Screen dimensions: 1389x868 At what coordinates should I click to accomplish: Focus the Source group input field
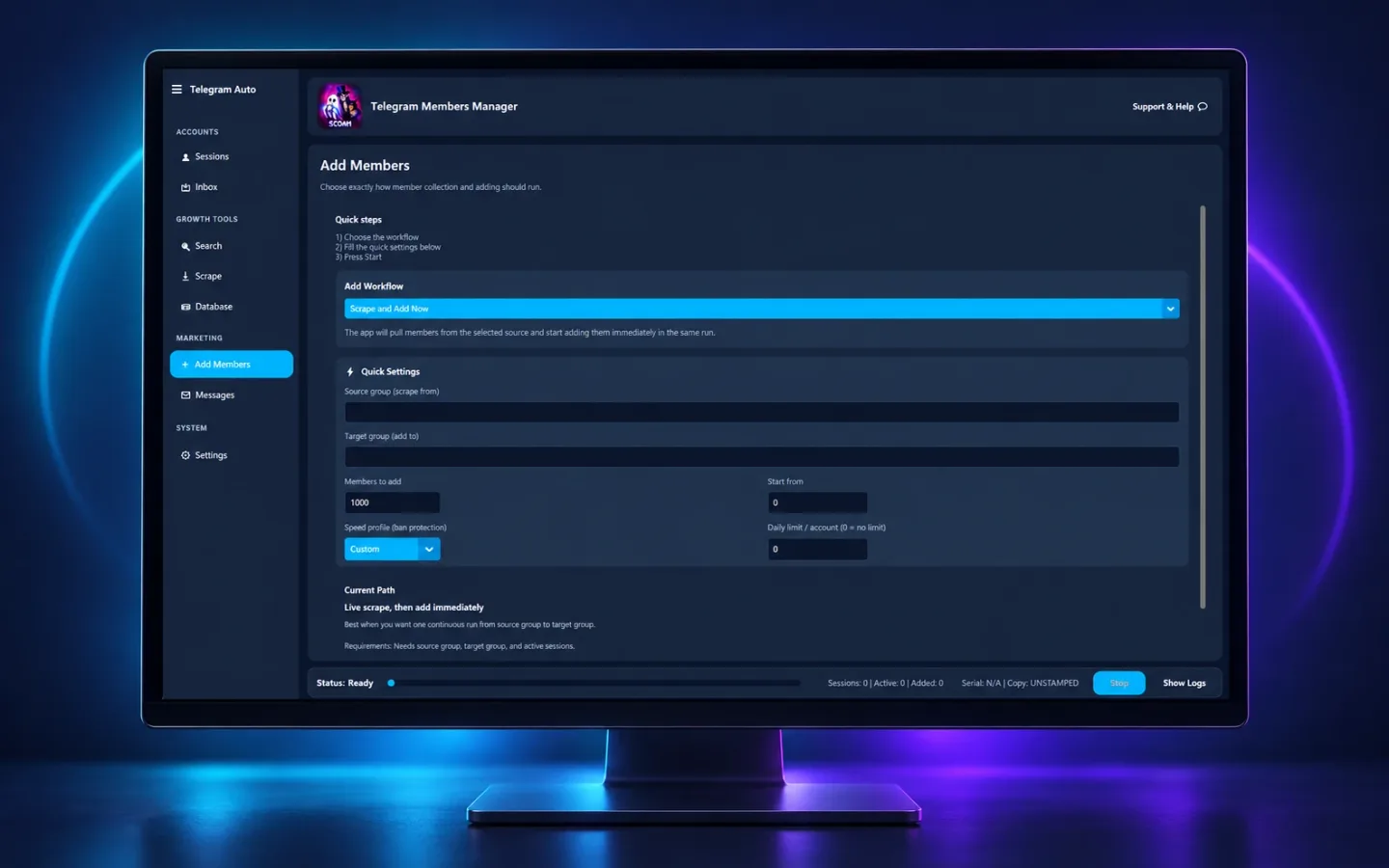pyautogui.click(x=761, y=412)
